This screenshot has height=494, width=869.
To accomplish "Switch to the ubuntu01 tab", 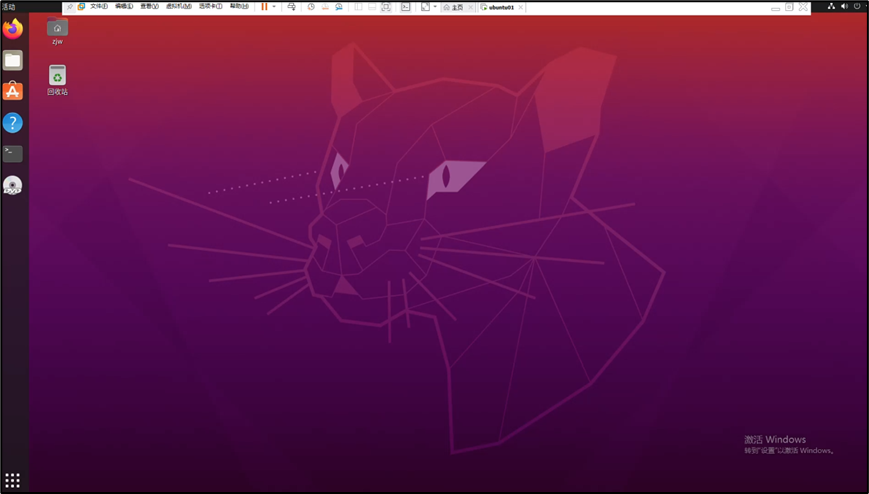I will pos(498,7).
